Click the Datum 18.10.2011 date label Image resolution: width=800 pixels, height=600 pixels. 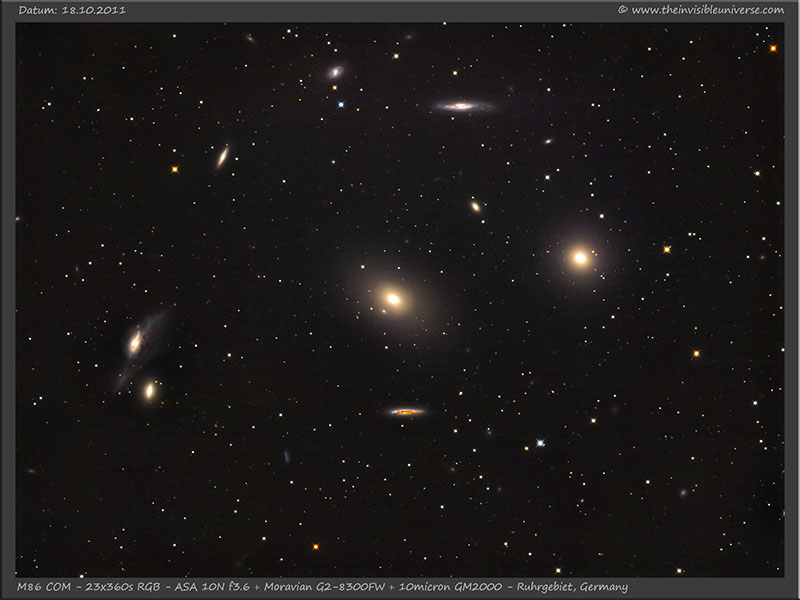click(x=58, y=10)
